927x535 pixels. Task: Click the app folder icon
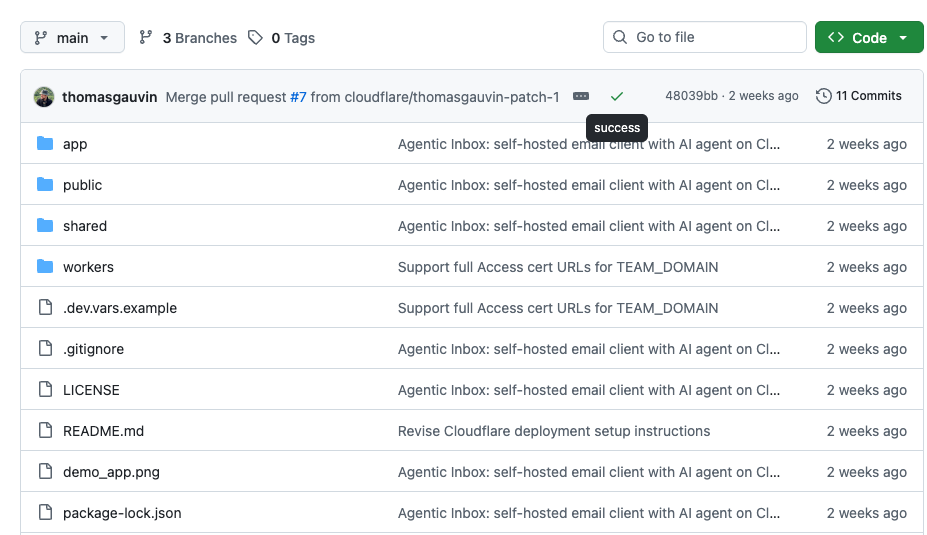45,144
